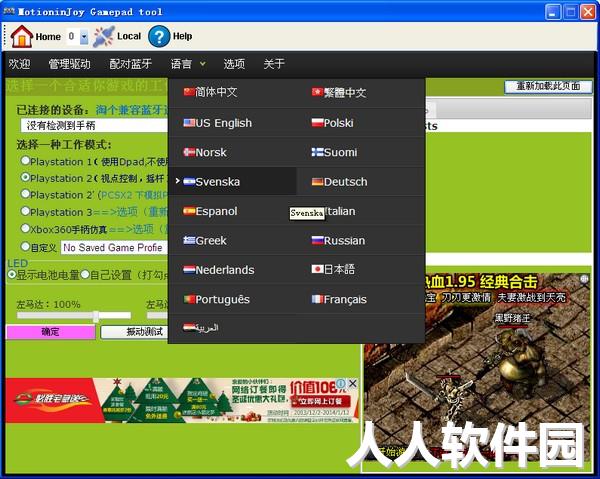Select the 自定义 custom mode radio

(25, 247)
